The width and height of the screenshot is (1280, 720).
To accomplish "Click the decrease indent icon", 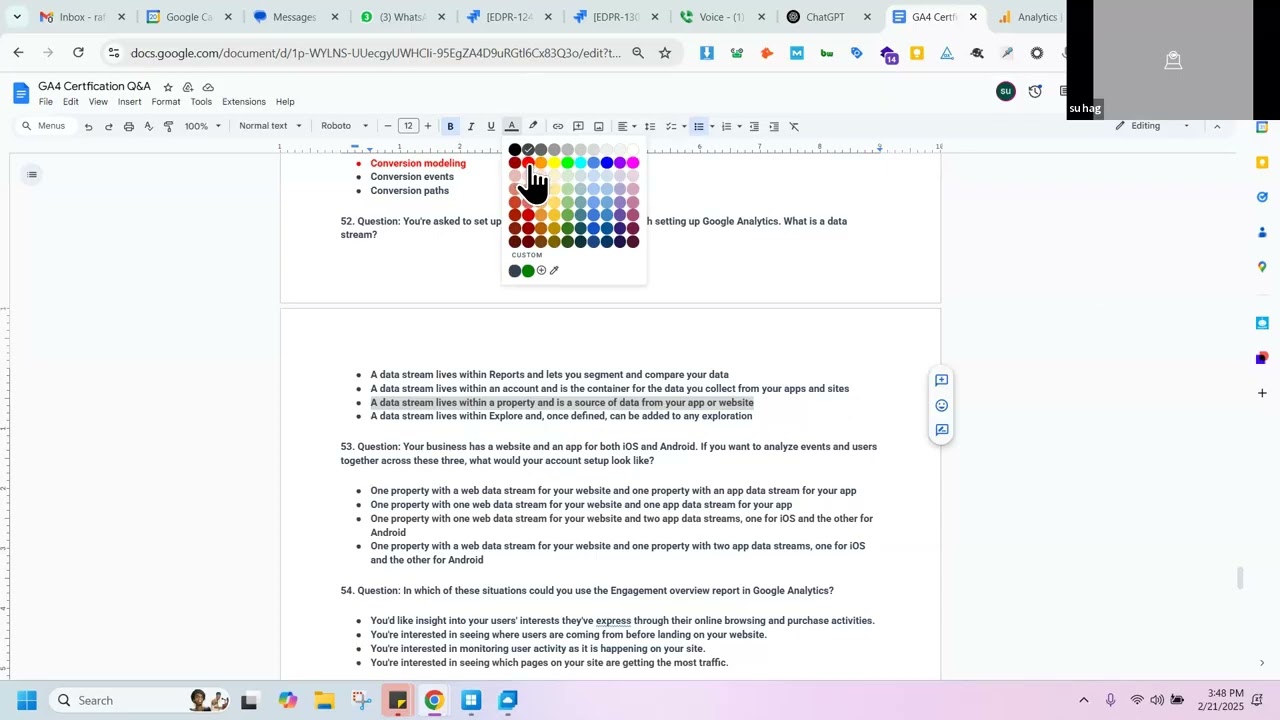I will pyautogui.click(x=754, y=126).
